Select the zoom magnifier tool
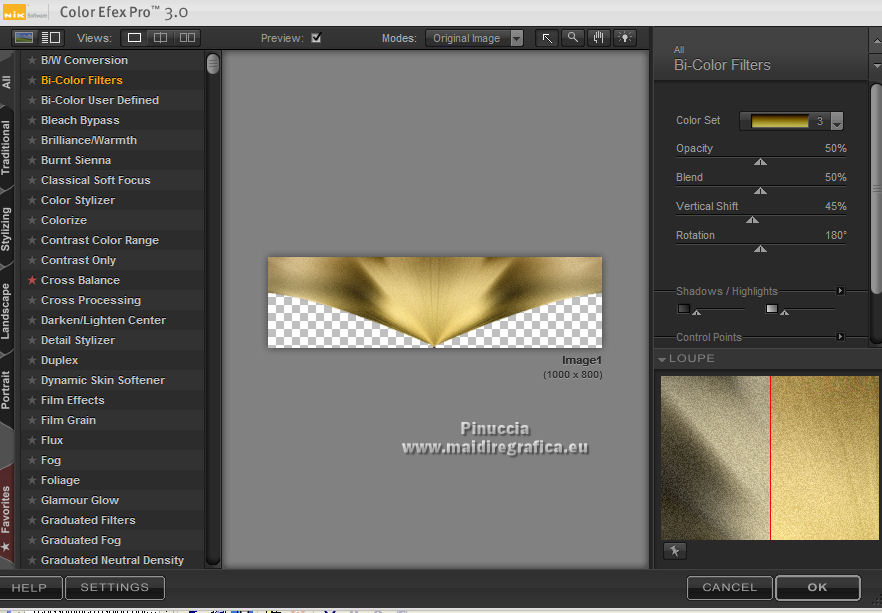This screenshot has height=613, width=882. tap(573, 38)
